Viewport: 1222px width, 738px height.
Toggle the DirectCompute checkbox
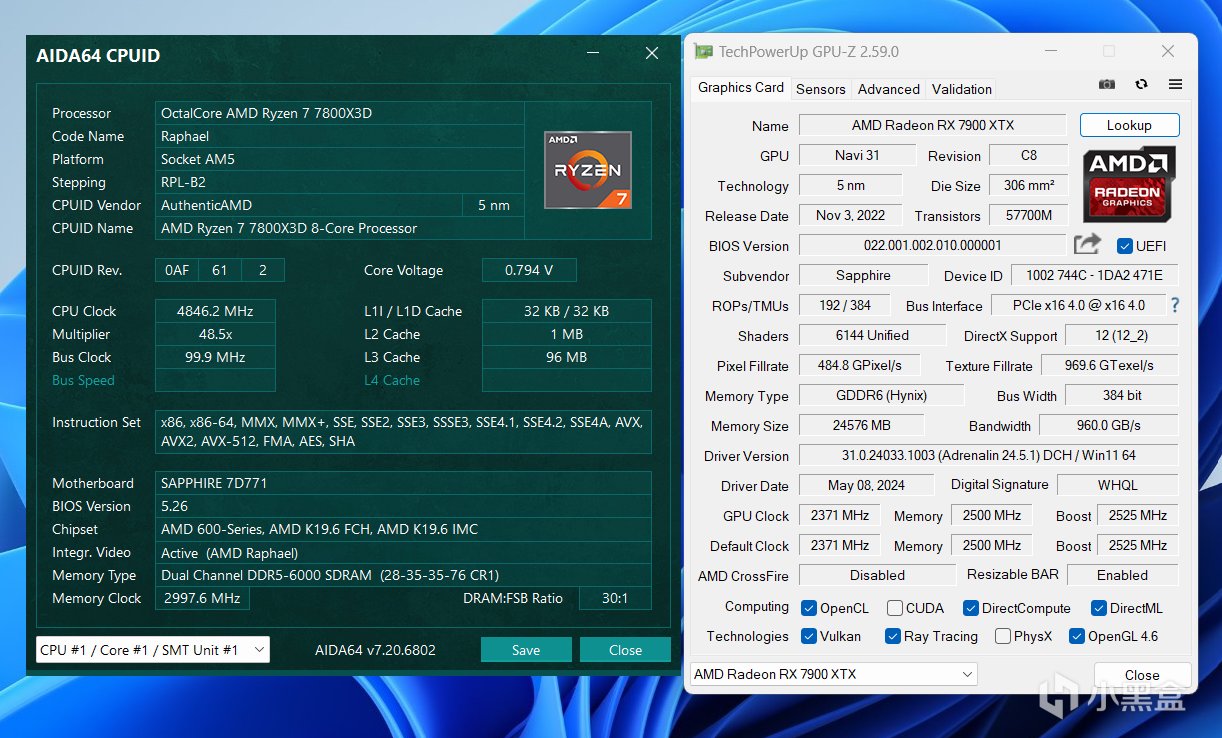[970, 608]
